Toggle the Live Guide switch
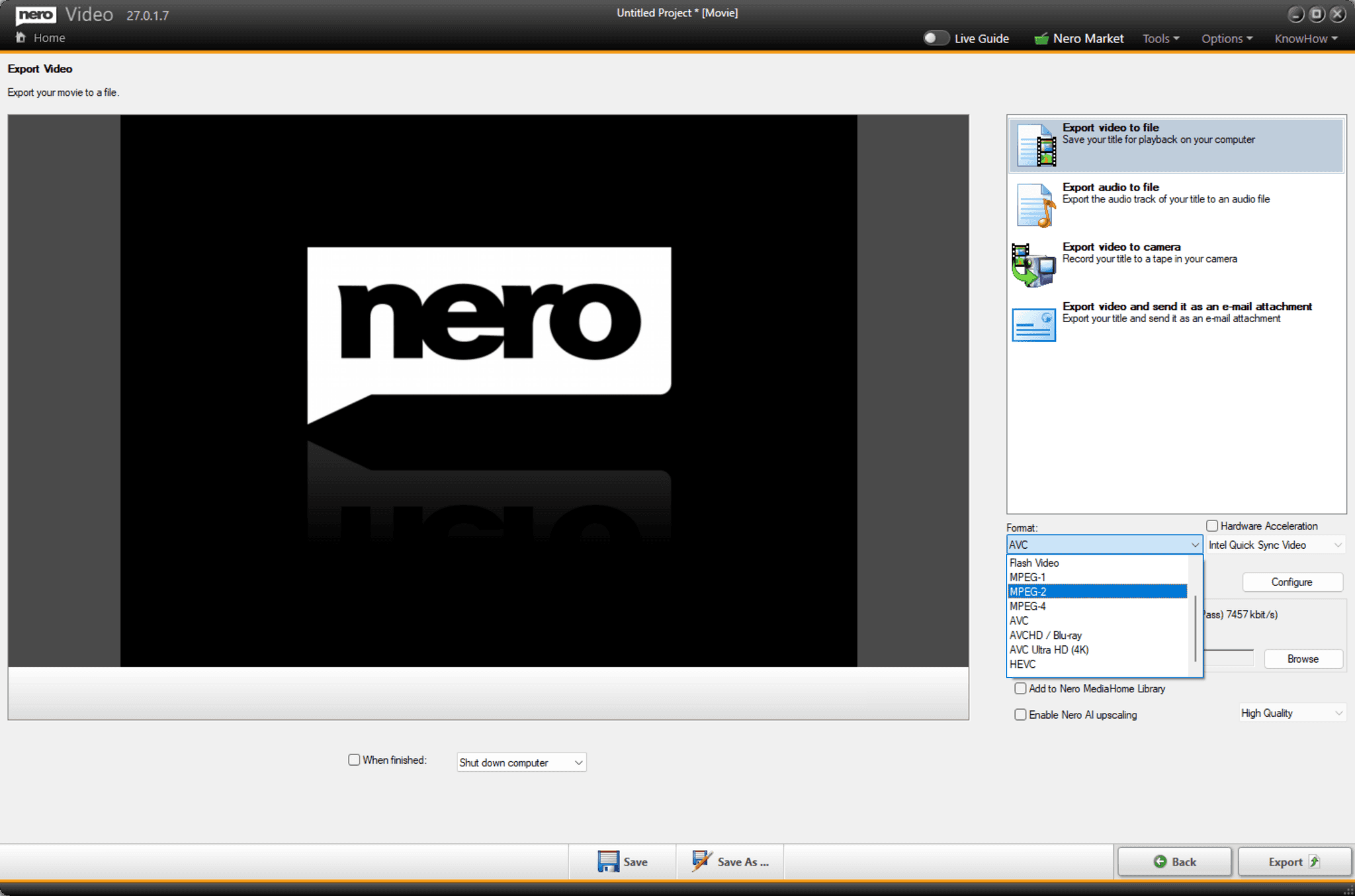Image resolution: width=1355 pixels, height=896 pixels. [937, 38]
